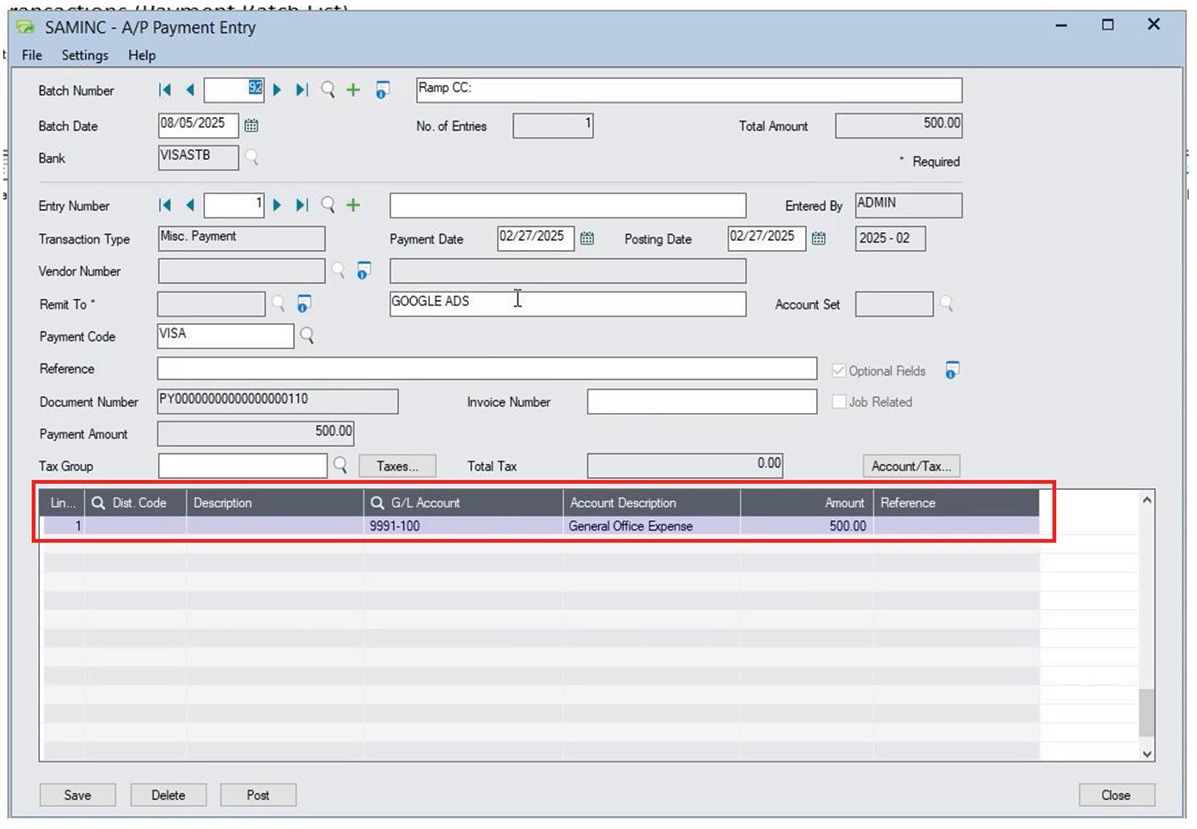Click the Batch Number finder magnifying glass
This screenshot has height=829, width=1197.
[x=327, y=90]
